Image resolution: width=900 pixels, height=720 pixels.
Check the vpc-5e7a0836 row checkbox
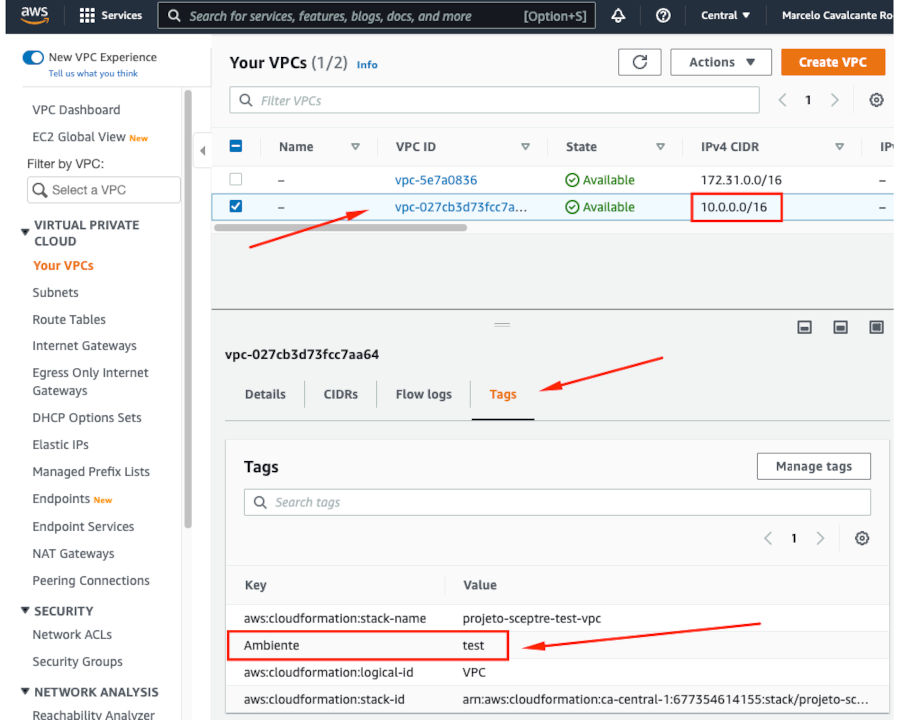tap(236, 180)
